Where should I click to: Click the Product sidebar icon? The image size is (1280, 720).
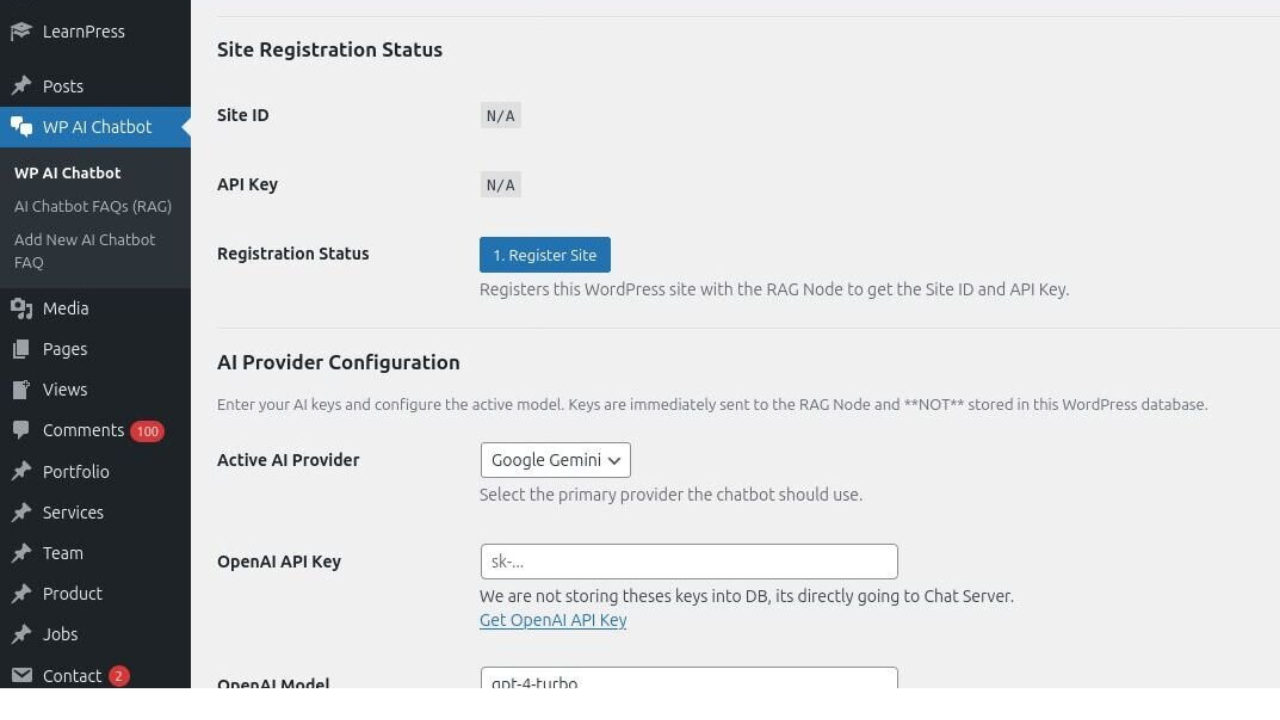click(21, 593)
